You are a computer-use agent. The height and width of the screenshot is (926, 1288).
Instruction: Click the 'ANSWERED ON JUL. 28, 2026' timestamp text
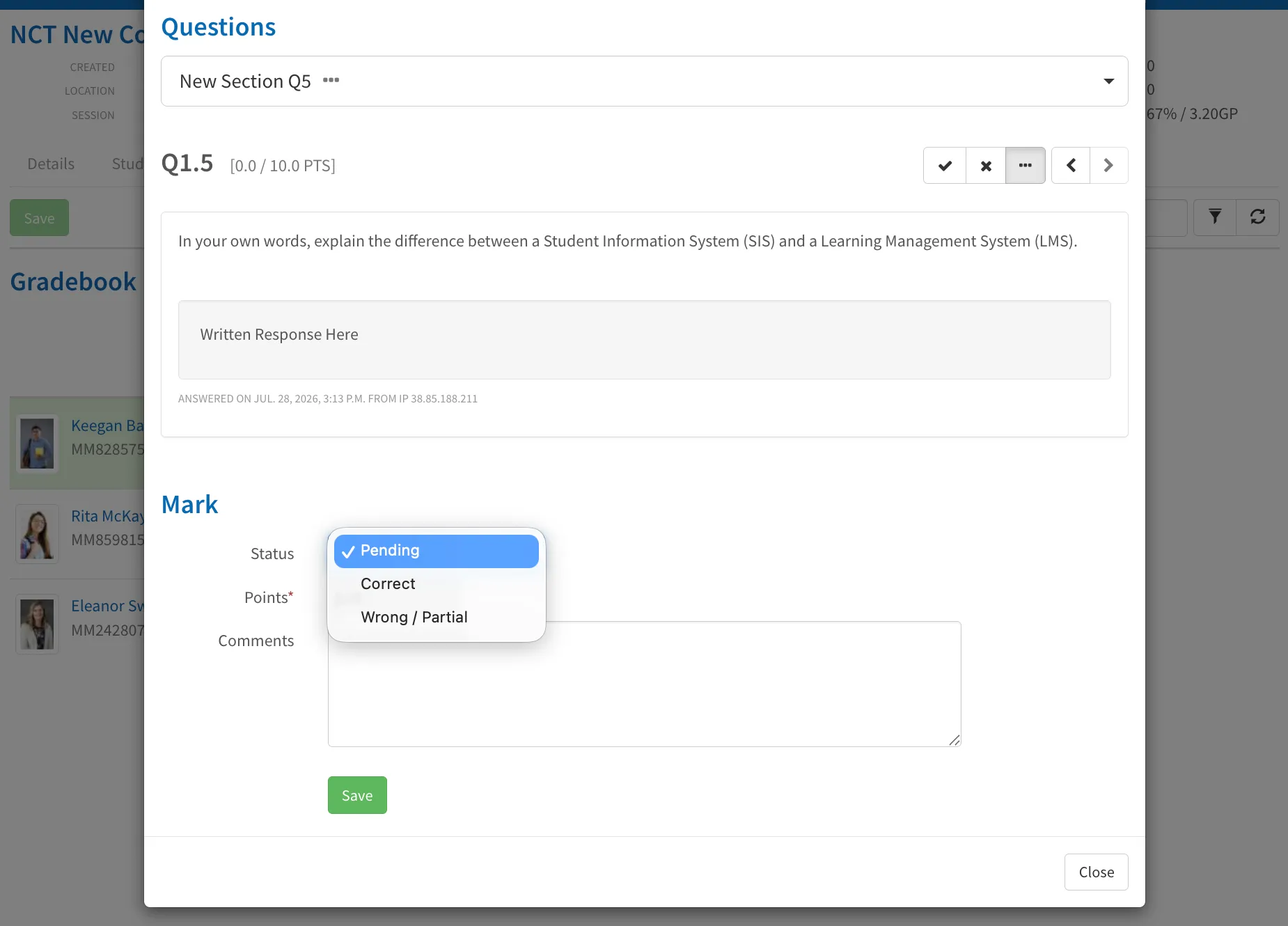click(328, 399)
